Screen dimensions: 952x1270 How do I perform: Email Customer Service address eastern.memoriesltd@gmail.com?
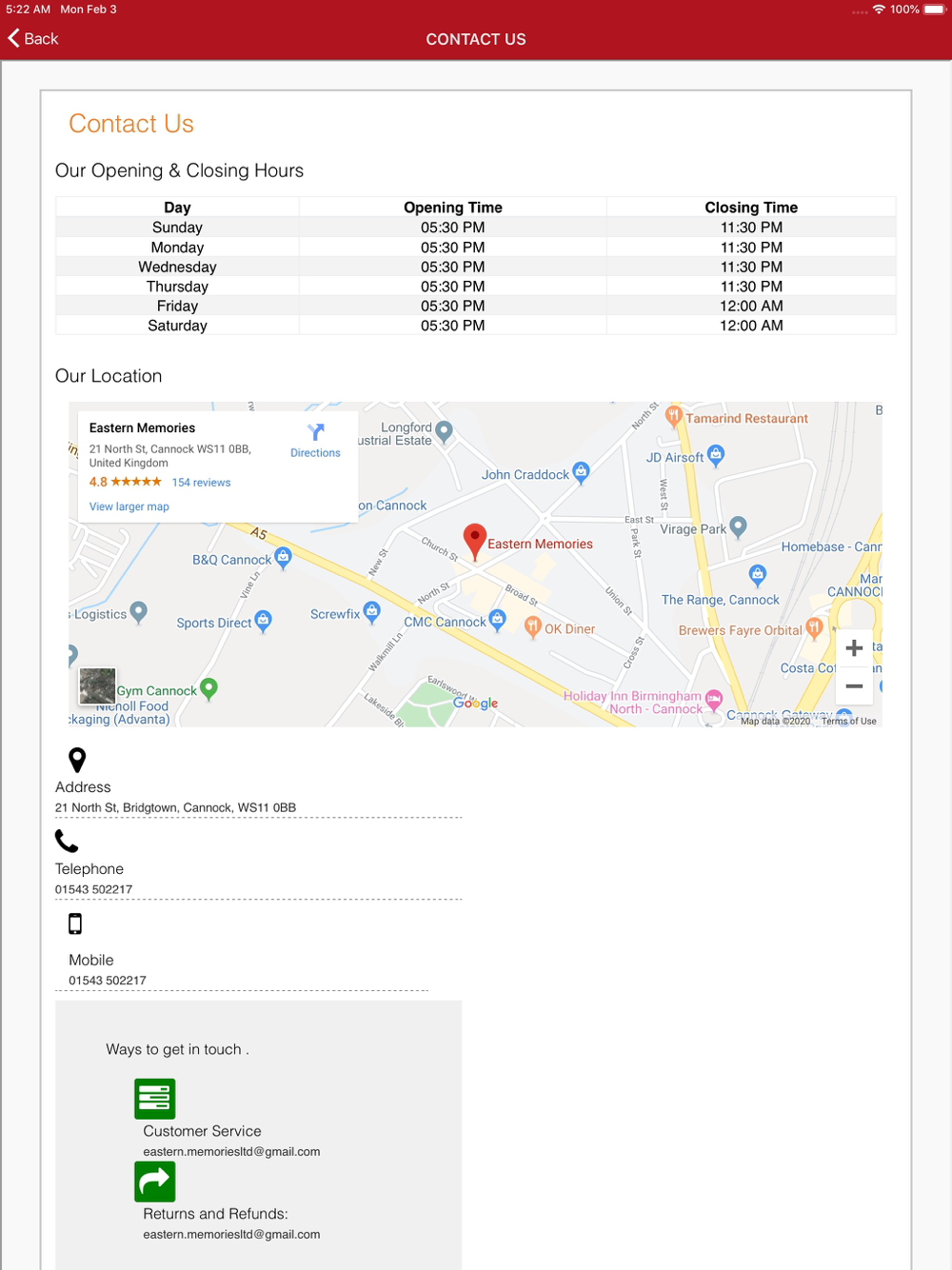tap(231, 1152)
